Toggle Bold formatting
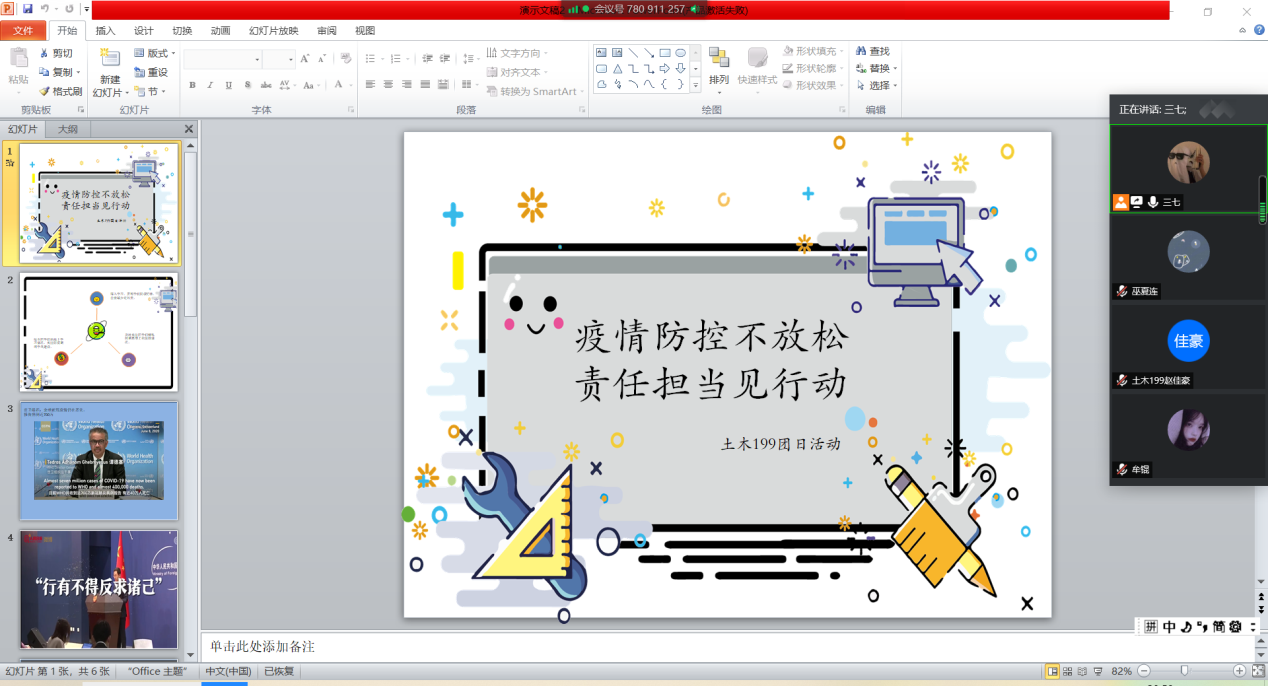 [x=193, y=85]
